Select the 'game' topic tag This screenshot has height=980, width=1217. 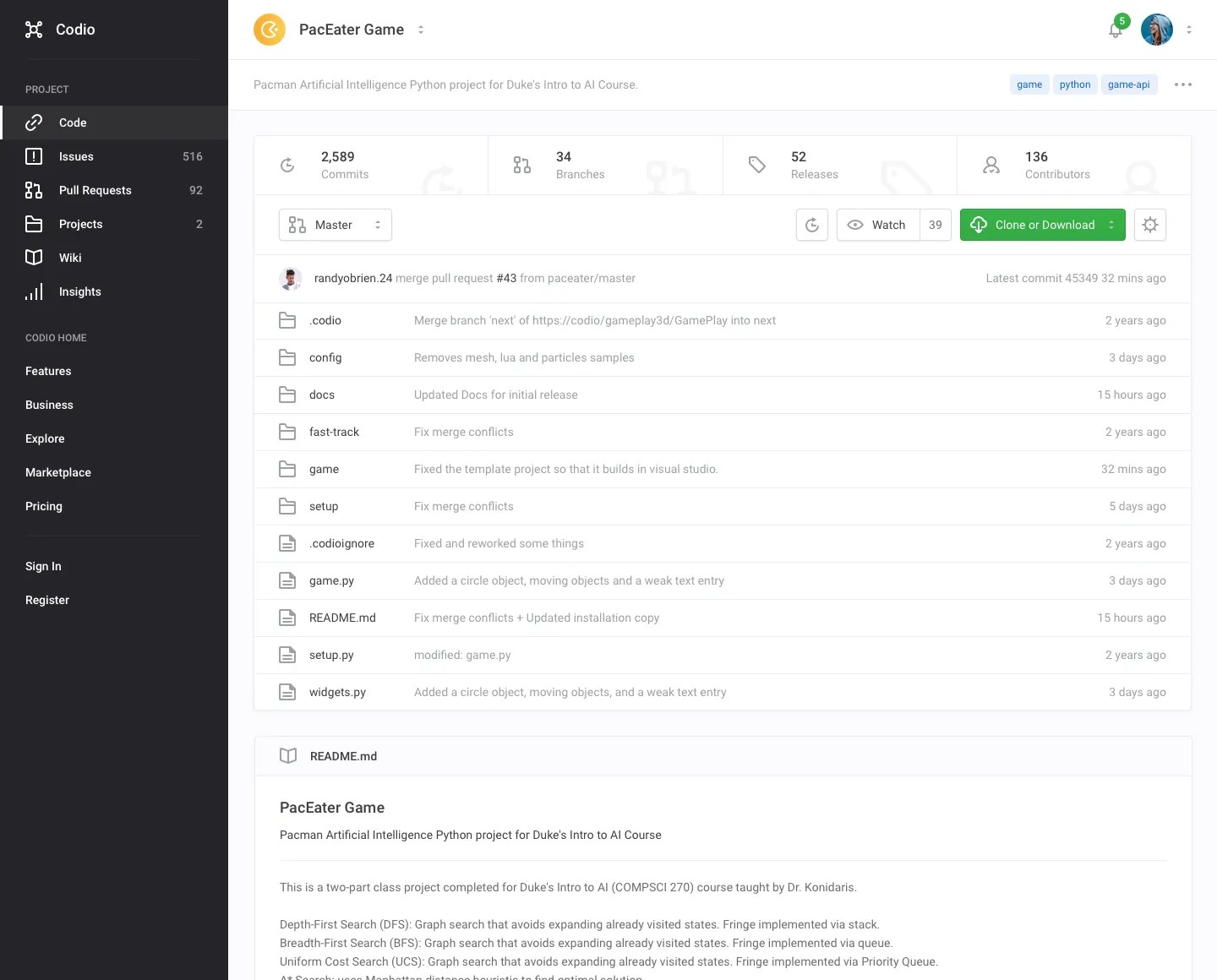[x=1029, y=84]
